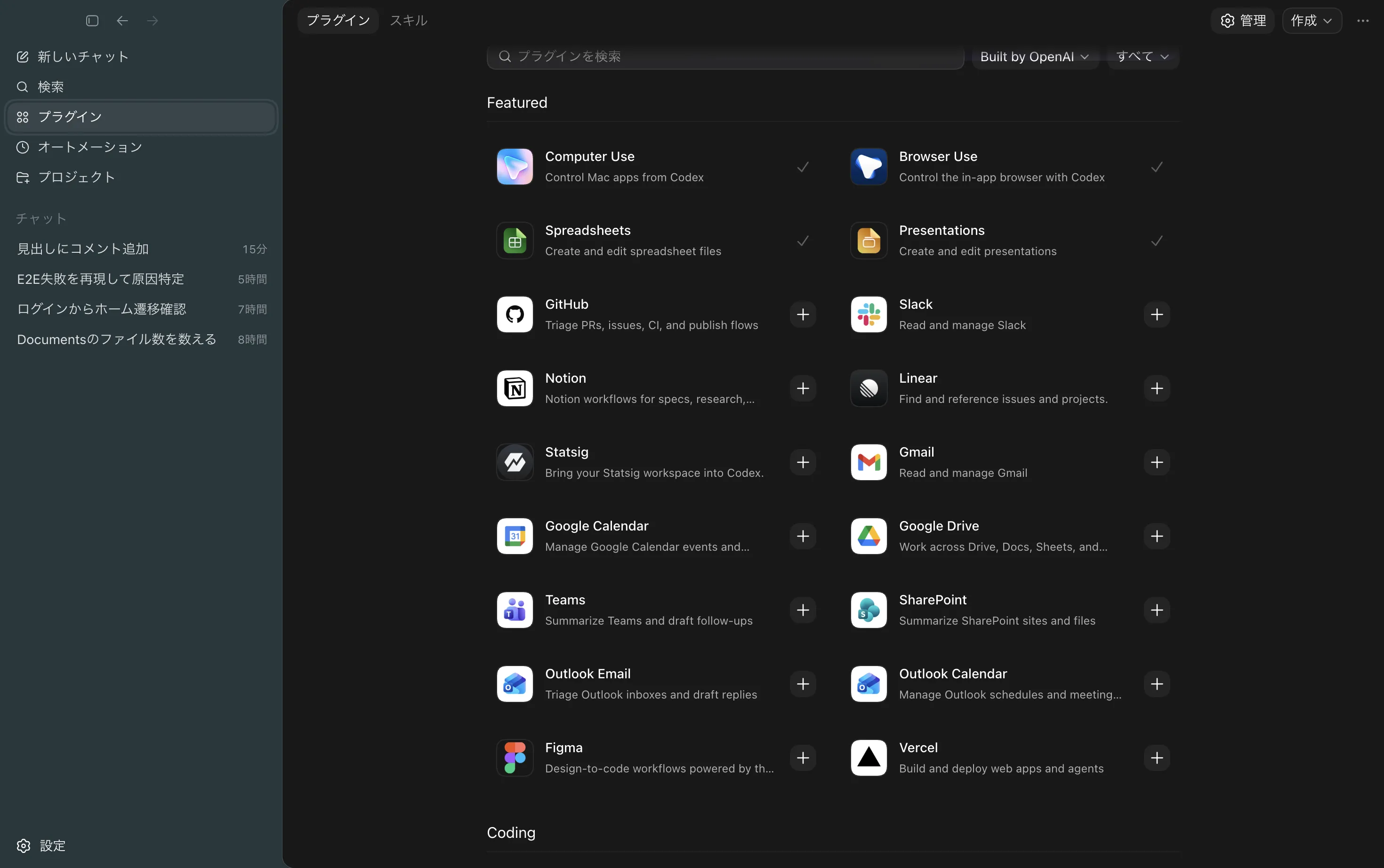Viewport: 1384px width, 868px height.
Task: Click the Vercel logo icon
Action: pyautogui.click(x=869, y=758)
